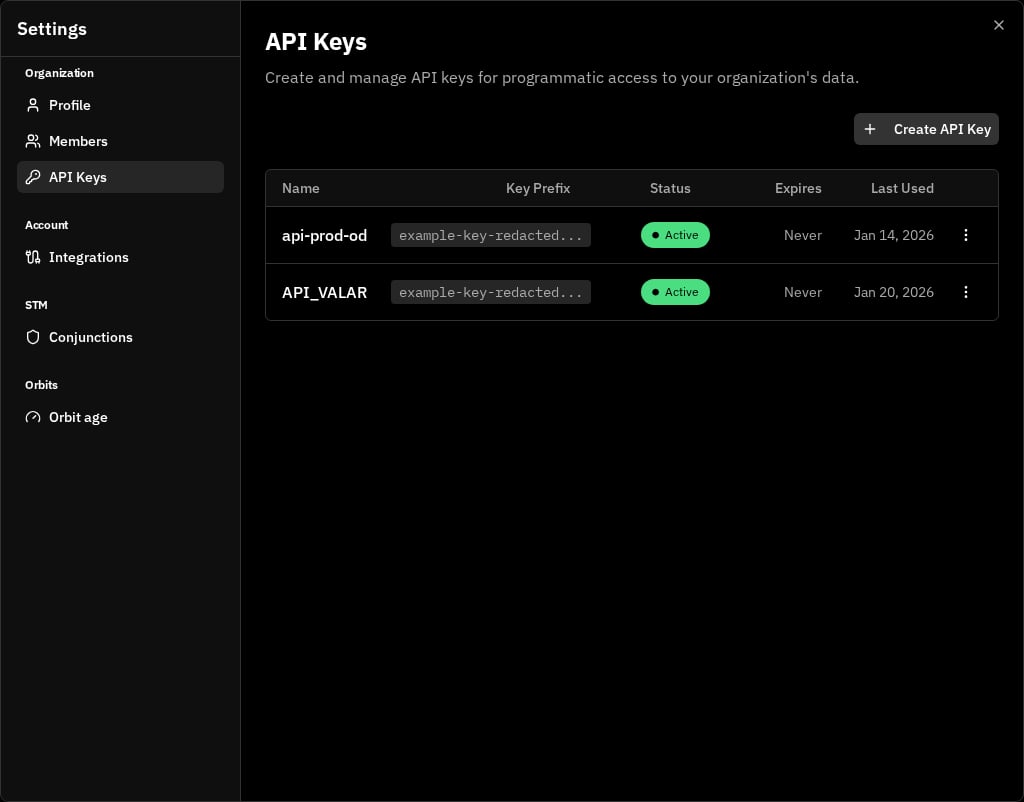Click the Account section label
The width and height of the screenshot is (1024, 802).
(x=46, y=225)
